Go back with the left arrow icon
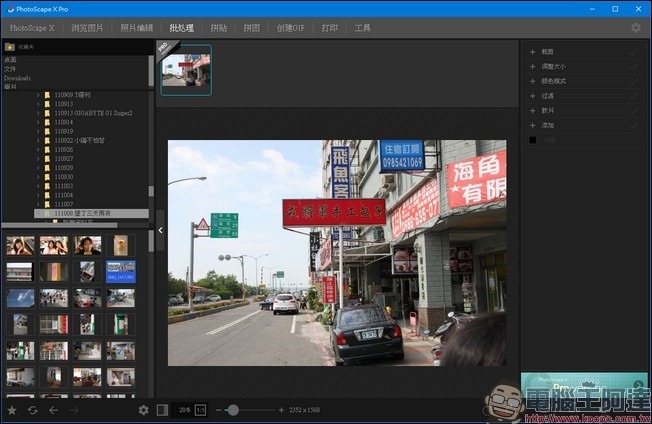This screenshot has height=424, width=652. coord(53,410)
